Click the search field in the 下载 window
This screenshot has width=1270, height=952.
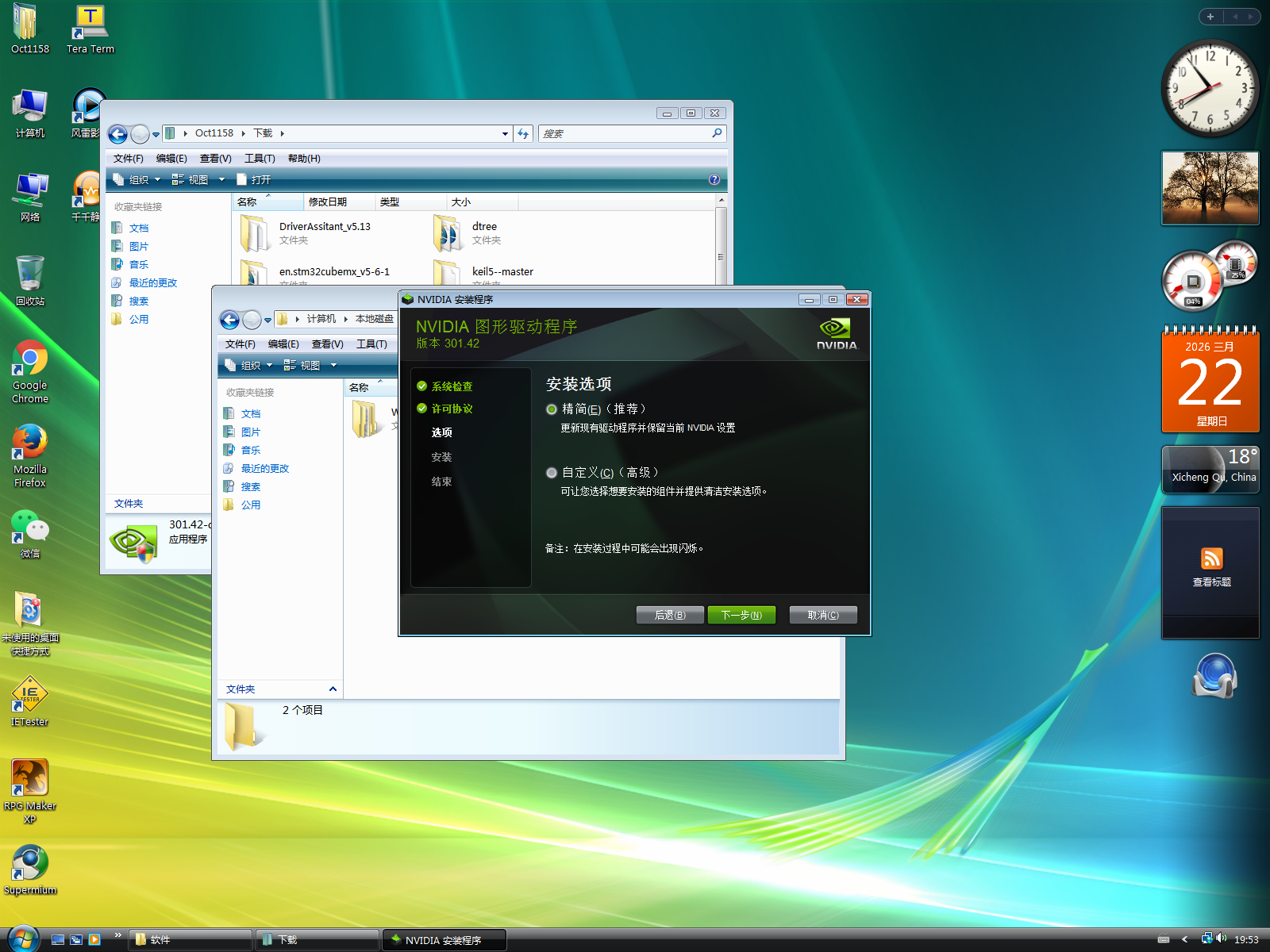[x=625, y=133]
